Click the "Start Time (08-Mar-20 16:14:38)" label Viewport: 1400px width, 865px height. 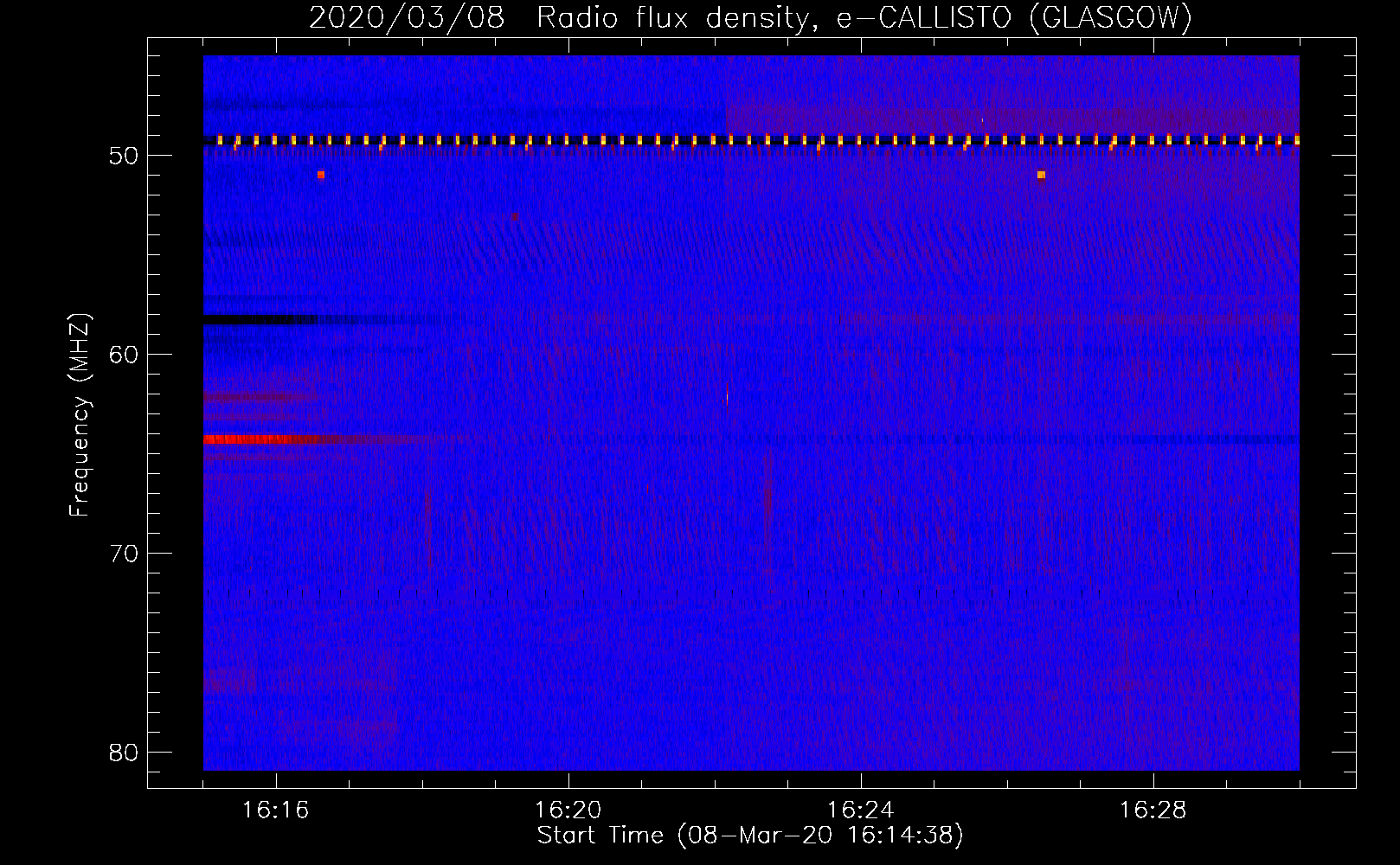tap(750, 836)
